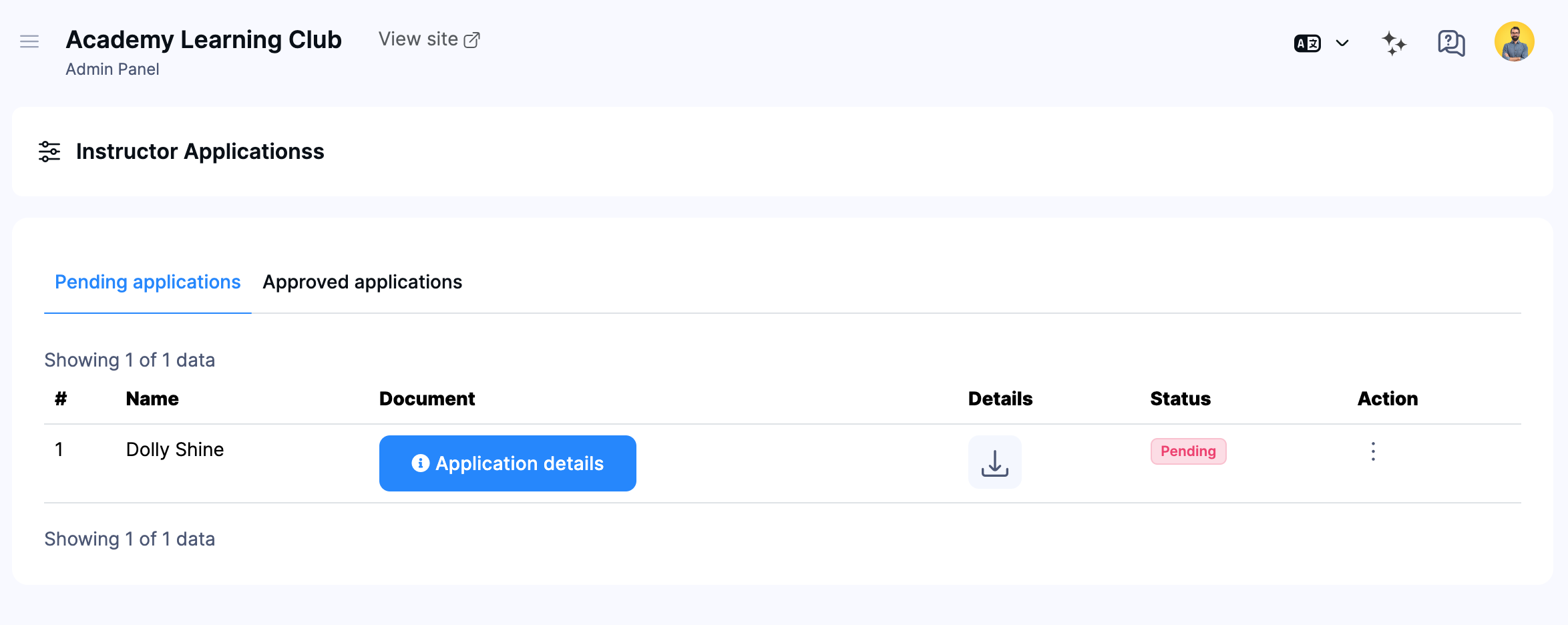Open View site link

tap(419, 38)
